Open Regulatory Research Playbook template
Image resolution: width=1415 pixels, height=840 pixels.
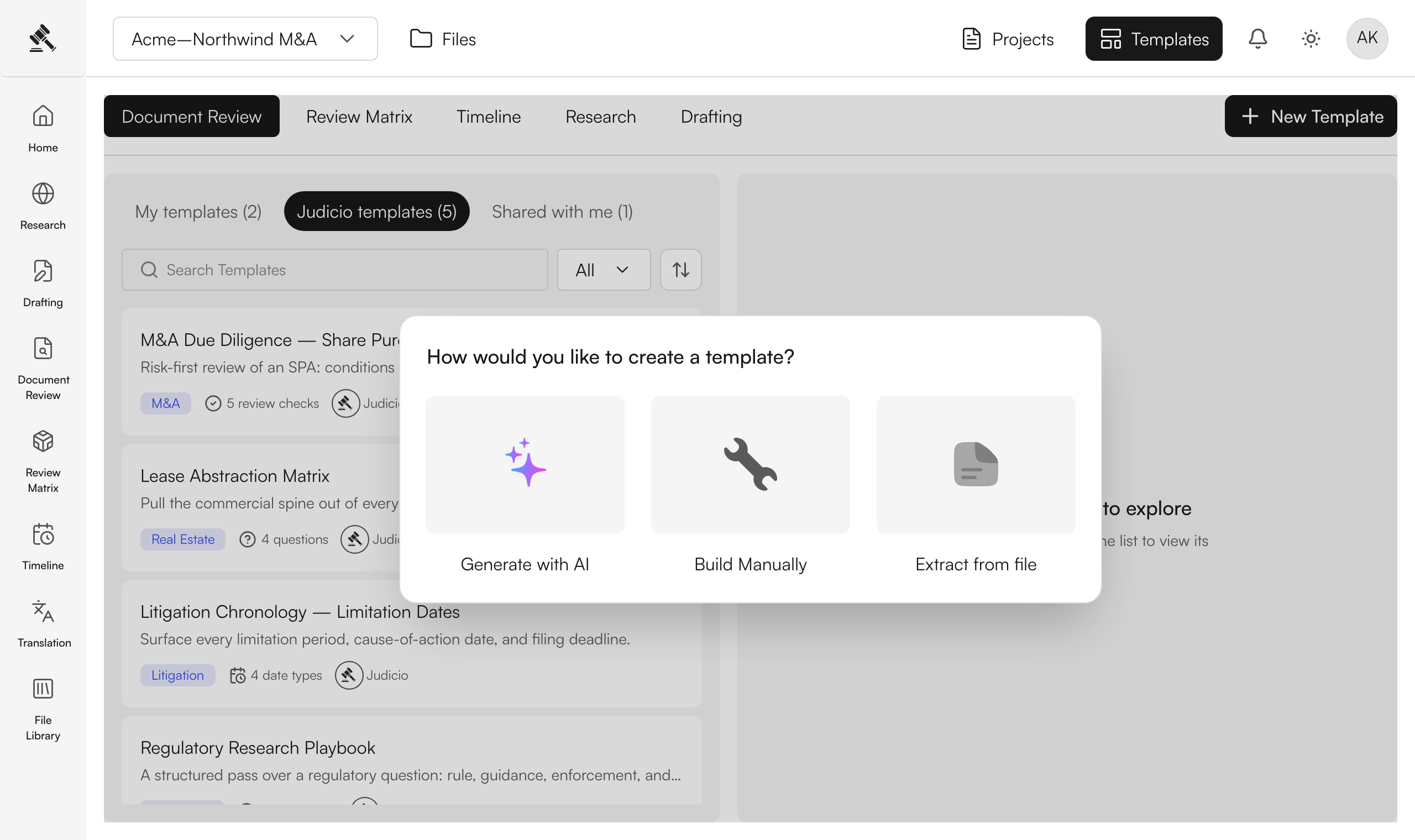[411, 760]
